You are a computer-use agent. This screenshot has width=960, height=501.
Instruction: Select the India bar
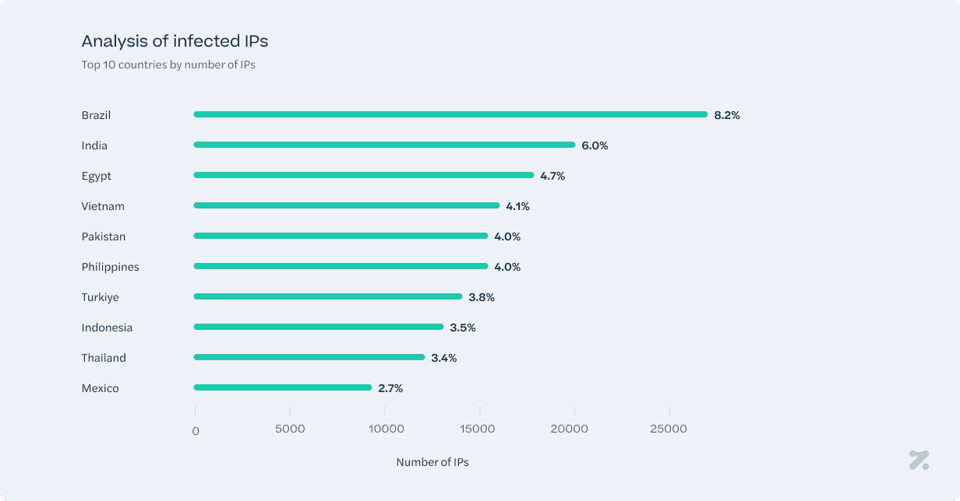[384, 145]
